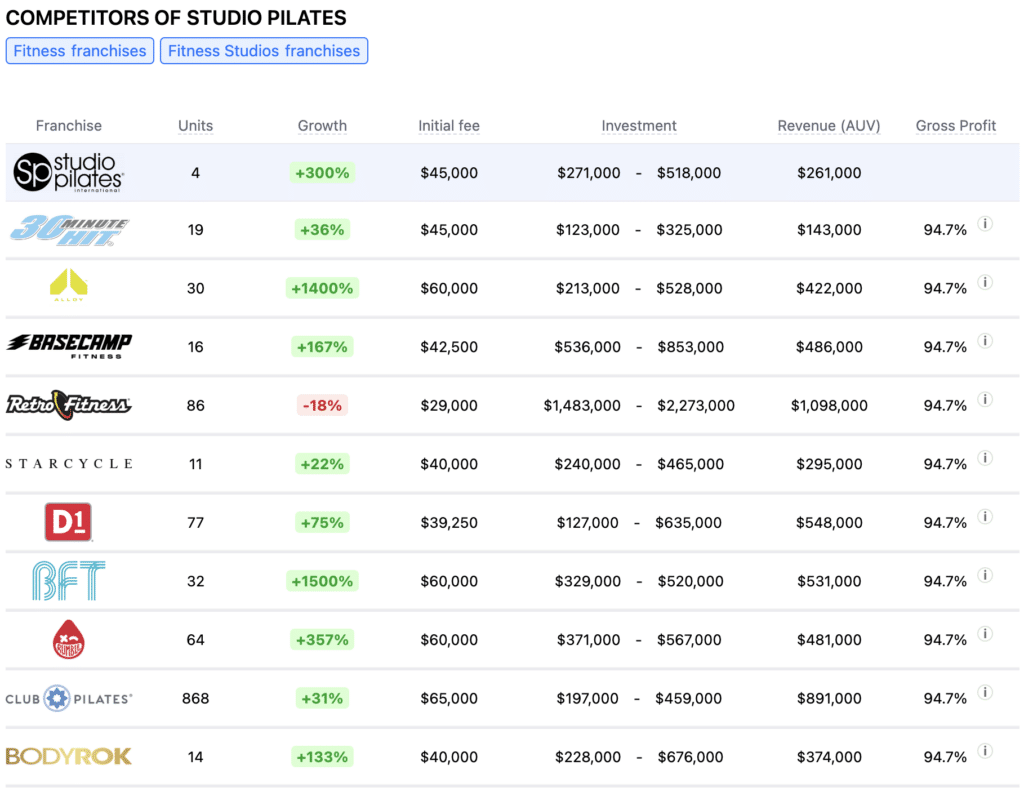Select the $42,500 initial fee value
Viewport: 1024px width, 801px height.
pyautogui.click(x=449, y=347)
